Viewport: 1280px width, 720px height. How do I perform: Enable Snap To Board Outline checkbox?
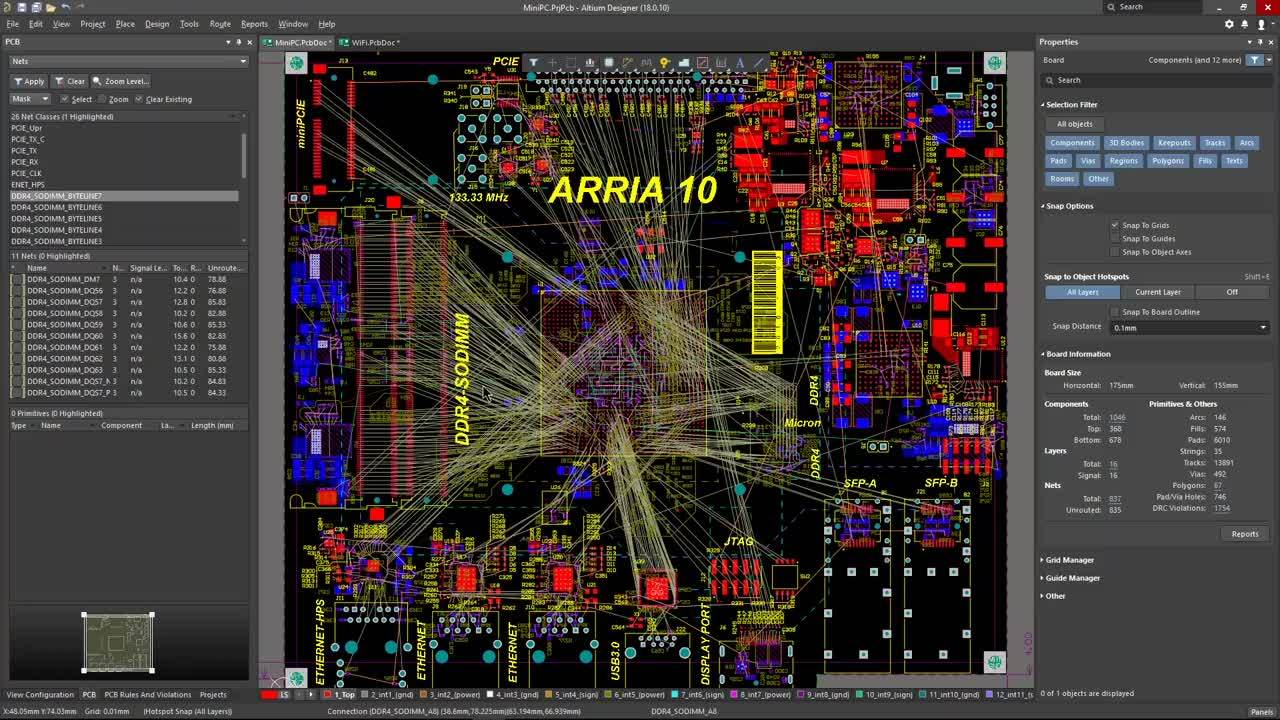point(1115,312)
